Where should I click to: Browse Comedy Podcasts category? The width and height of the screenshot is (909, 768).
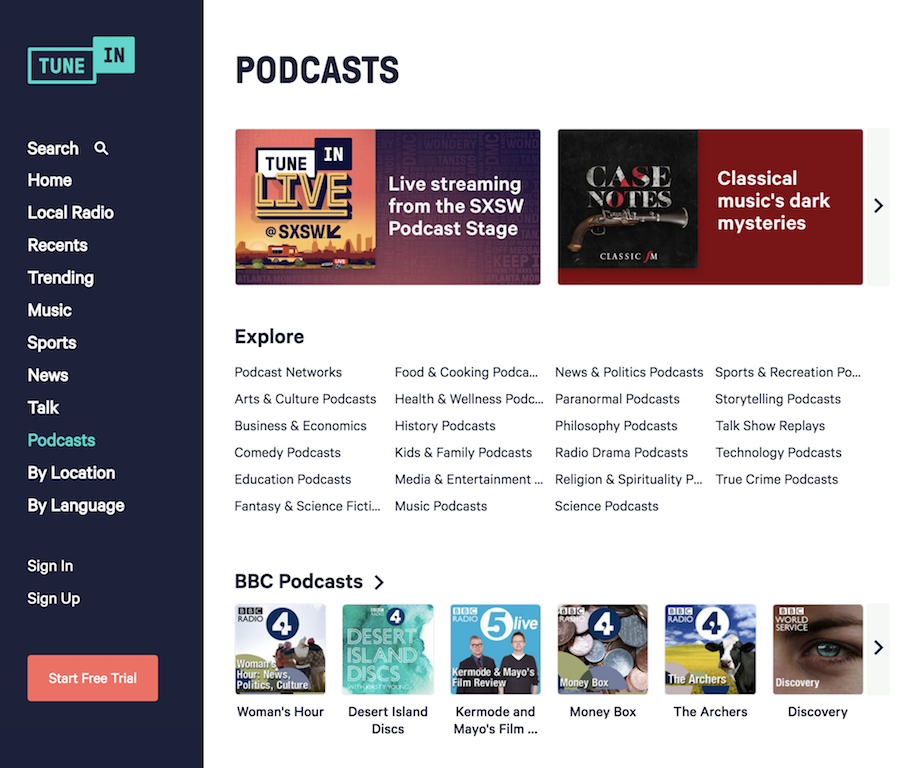pyautogui.click(x=287, y=452)
